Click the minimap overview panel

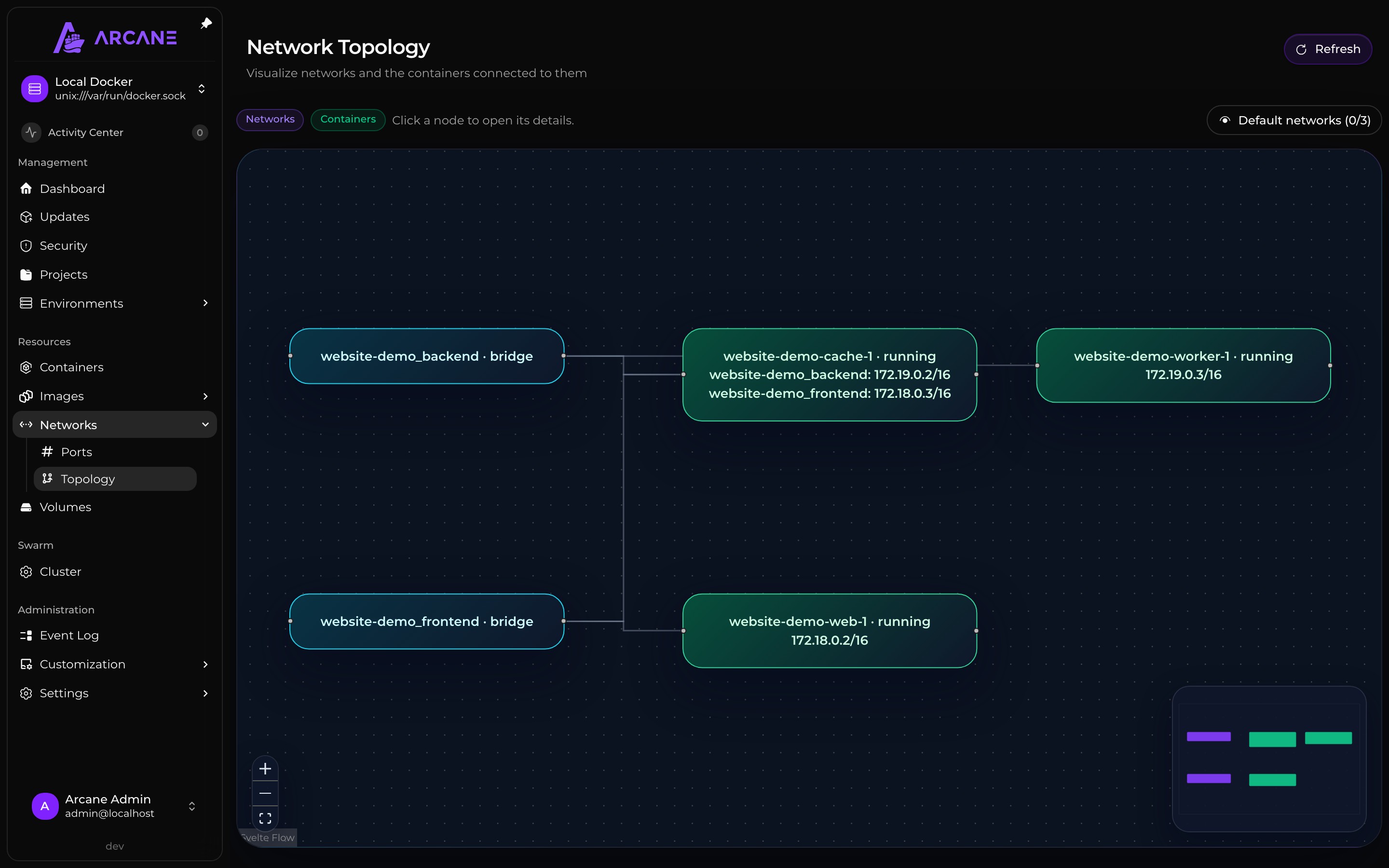pos(1269,759)
